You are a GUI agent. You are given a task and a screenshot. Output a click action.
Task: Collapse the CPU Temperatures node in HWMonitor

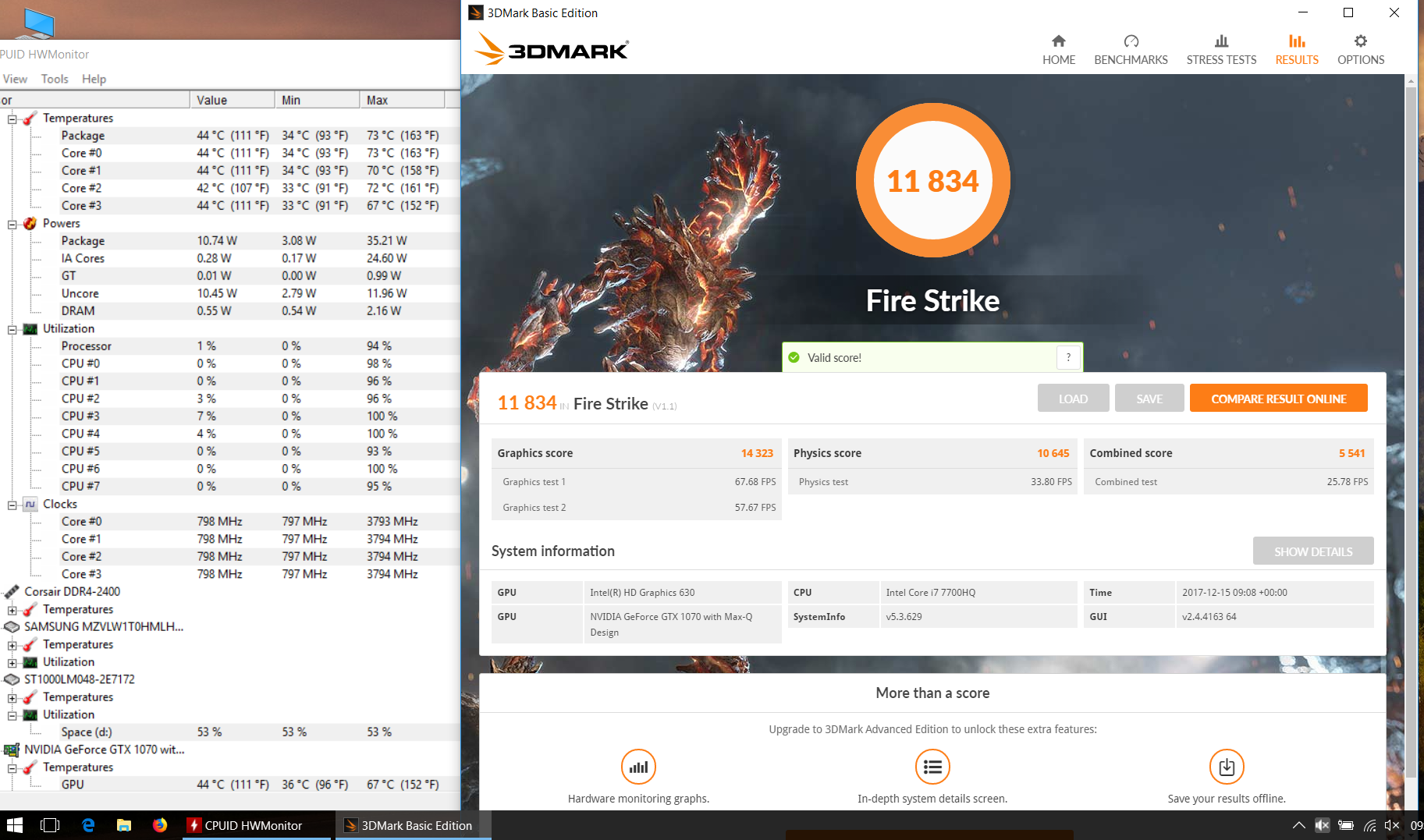point(12,119)
